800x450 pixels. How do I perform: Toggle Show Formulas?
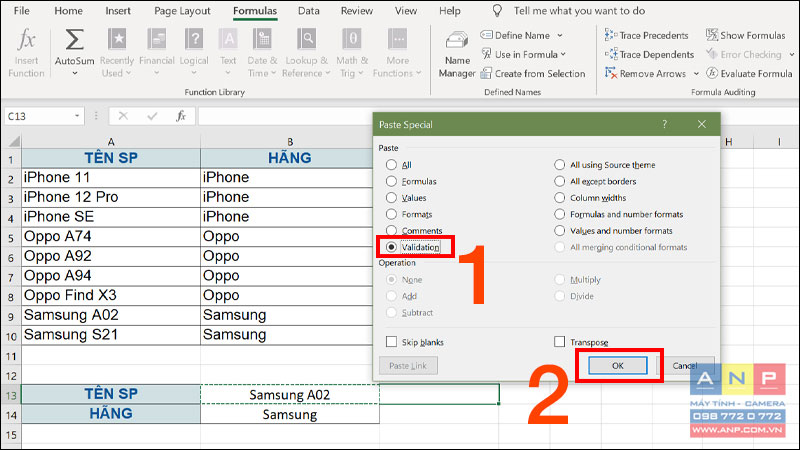click(x=746, y=35)
